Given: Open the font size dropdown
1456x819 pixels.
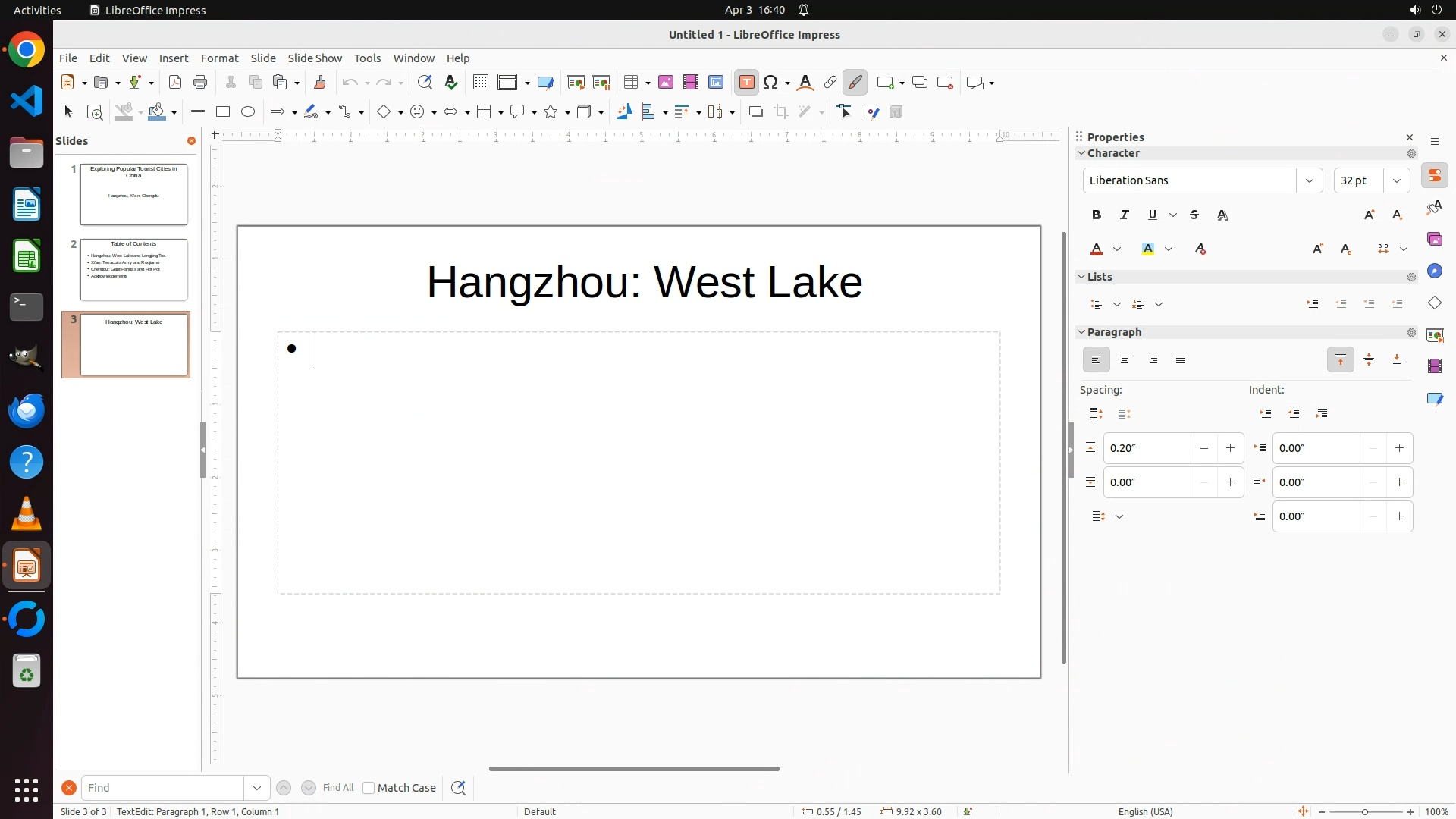Looking at the screenshot, I should (1397, 180).
